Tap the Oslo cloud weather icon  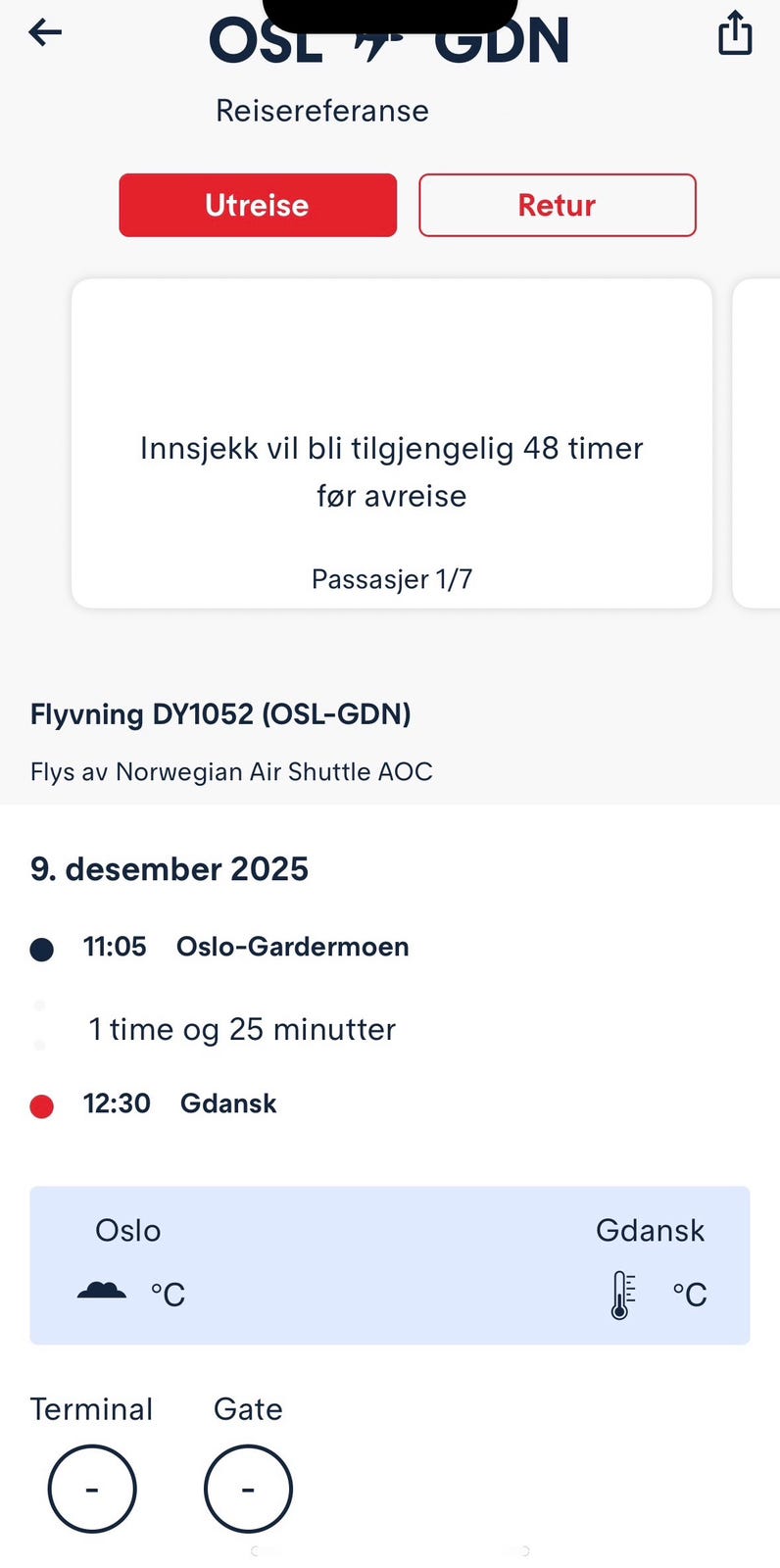pyautogui.click(x=102, y=1291)
